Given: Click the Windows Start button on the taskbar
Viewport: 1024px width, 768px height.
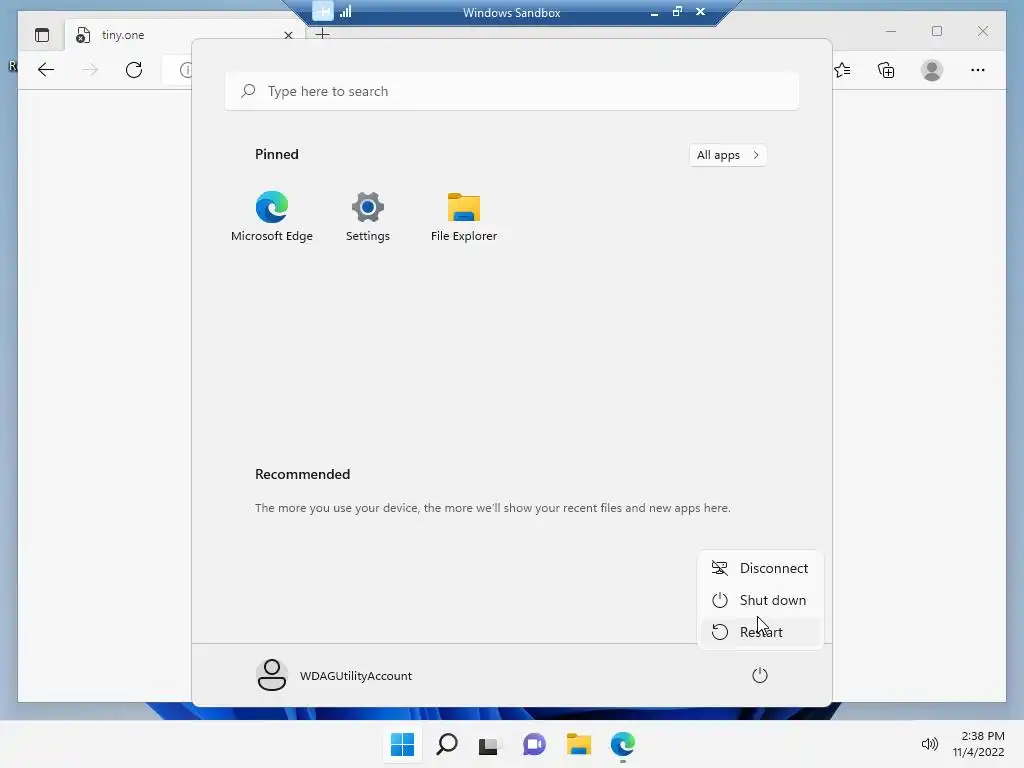Looking at the screenshot, I should [402, 744].
